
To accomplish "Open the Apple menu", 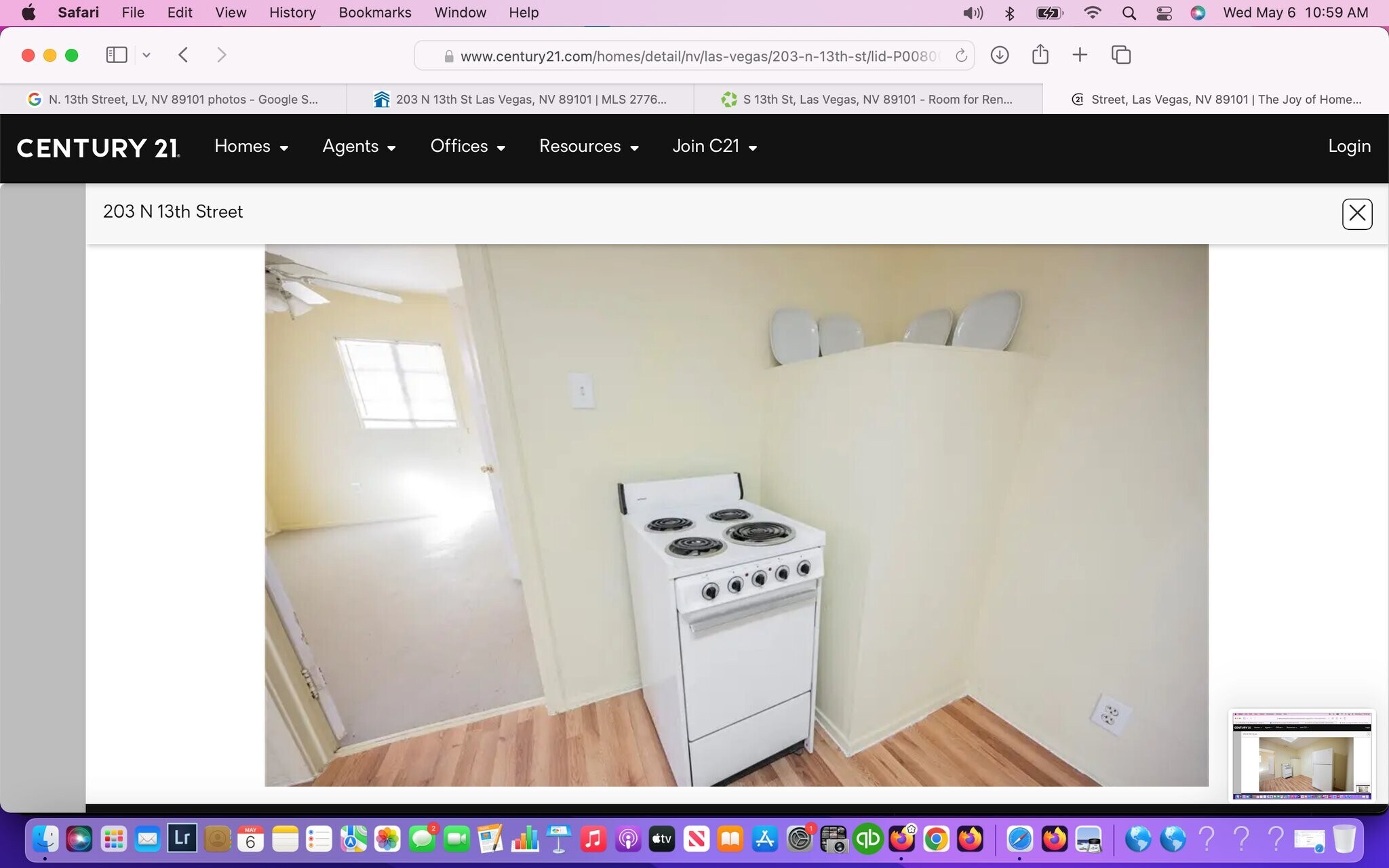I will (x=28, y=12).
